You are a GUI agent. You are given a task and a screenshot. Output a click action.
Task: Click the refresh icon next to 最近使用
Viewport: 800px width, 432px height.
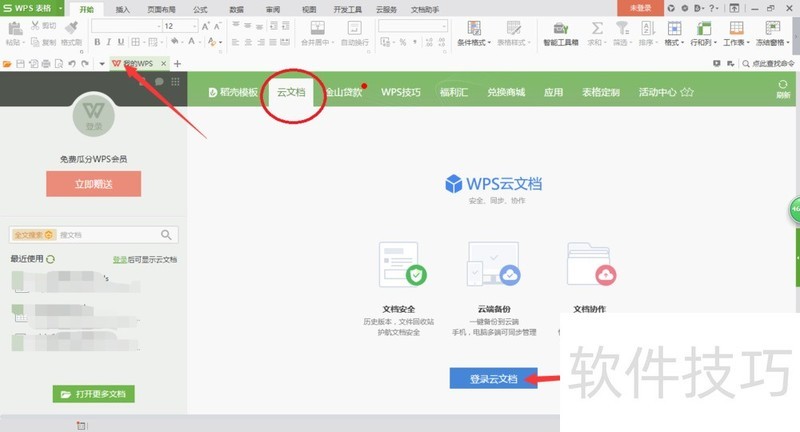tap(51, 259)
